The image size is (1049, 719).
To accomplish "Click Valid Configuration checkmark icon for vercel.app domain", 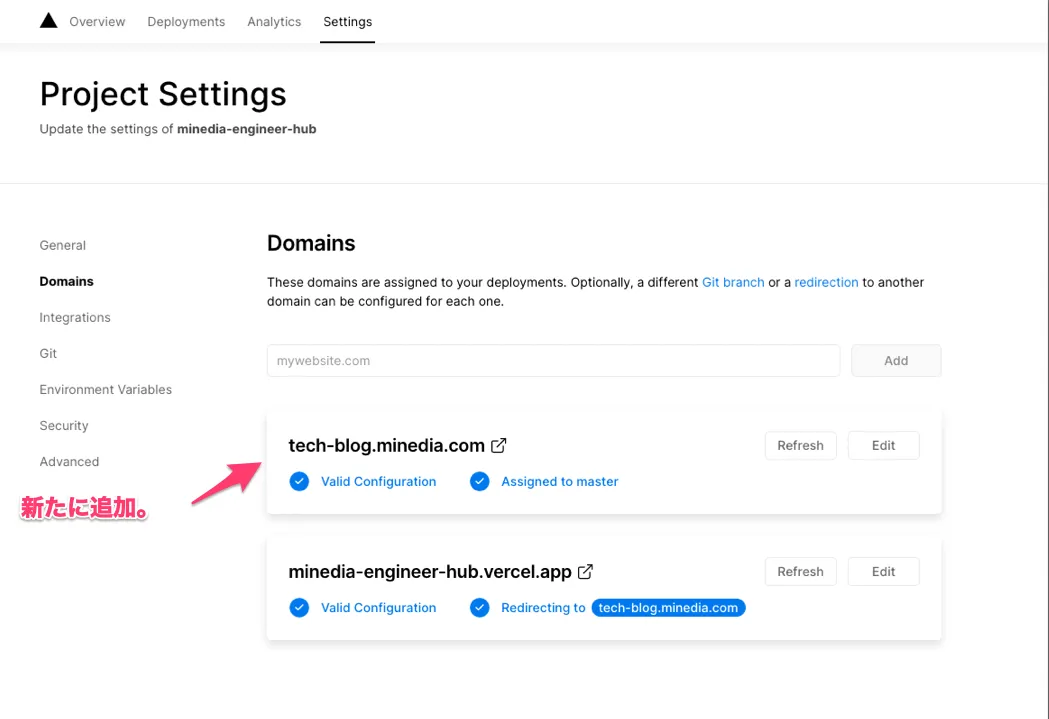I will click(x=299, y=608).
